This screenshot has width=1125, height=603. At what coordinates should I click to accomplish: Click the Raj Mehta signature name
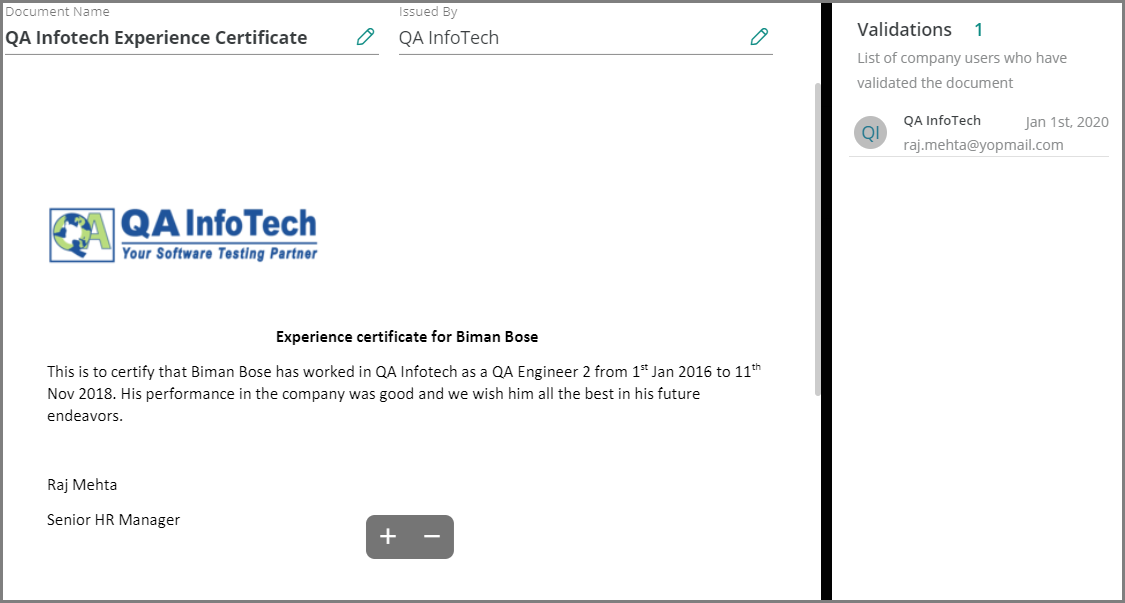coord(82,485)
